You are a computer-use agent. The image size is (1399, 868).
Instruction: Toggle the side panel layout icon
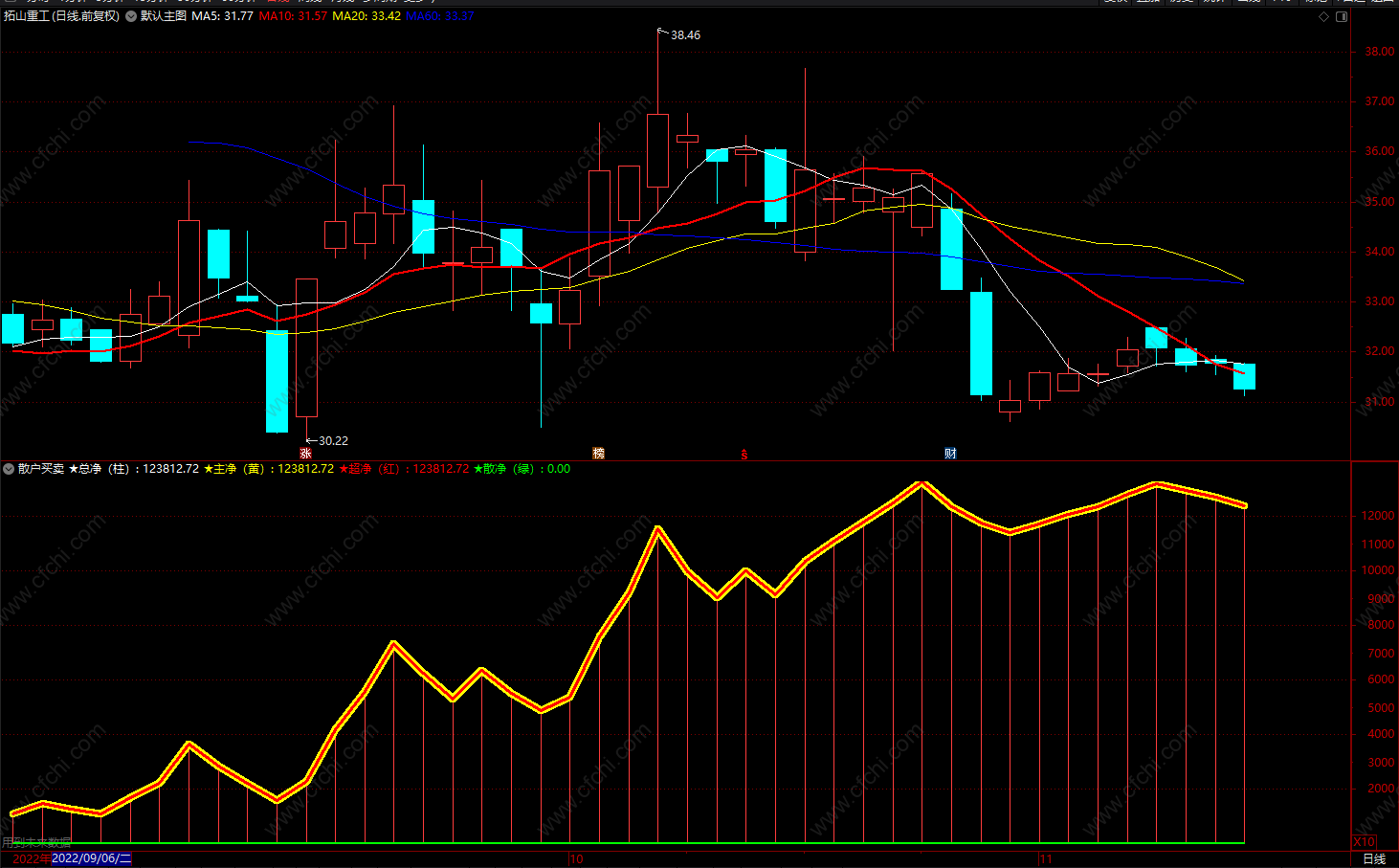tap(1342, 16)
